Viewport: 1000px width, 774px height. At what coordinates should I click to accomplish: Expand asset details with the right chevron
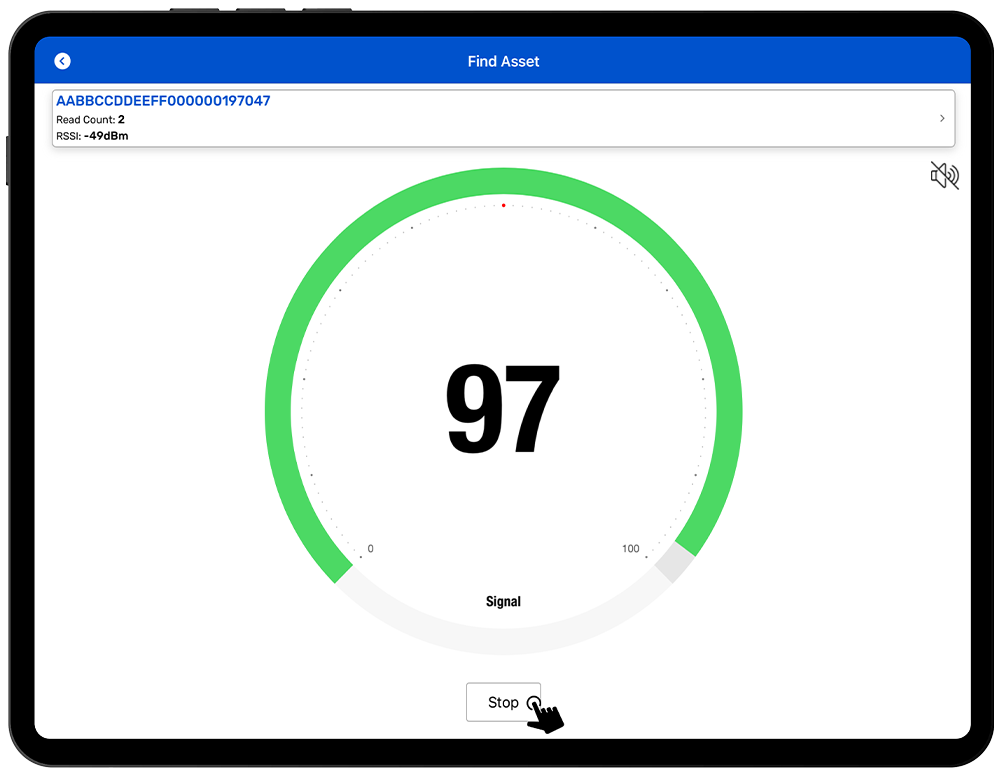(x=942, y=118)
